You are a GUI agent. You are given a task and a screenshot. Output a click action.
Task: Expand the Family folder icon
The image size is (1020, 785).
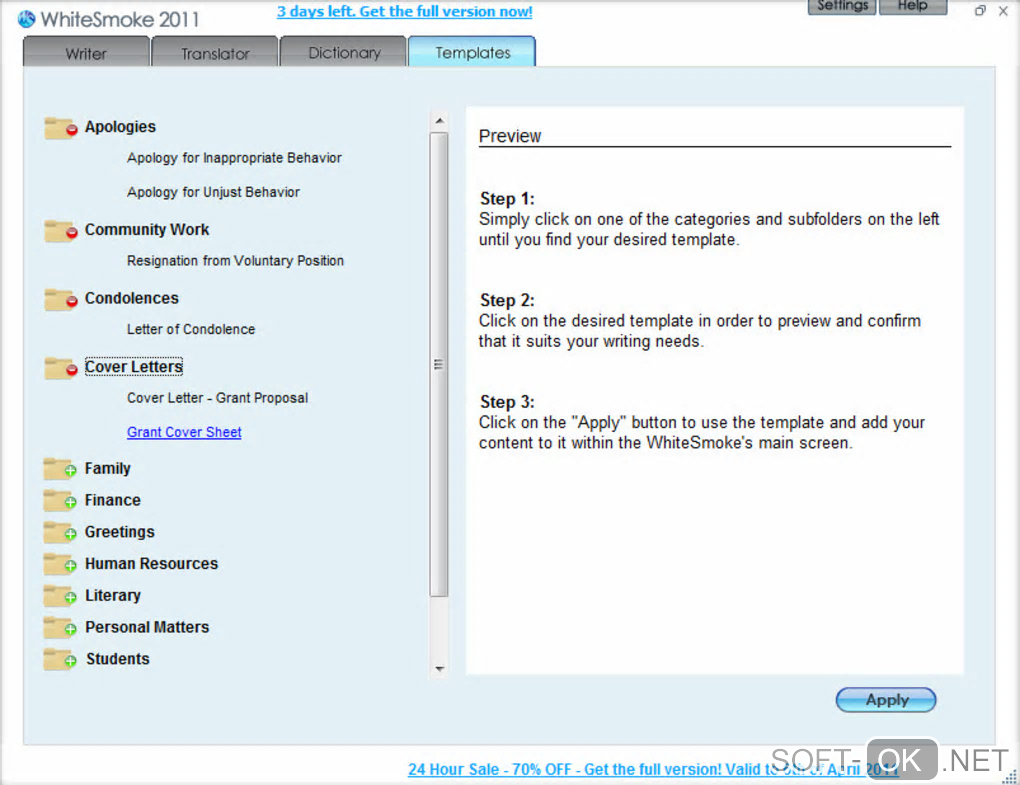tap(60, 469)
